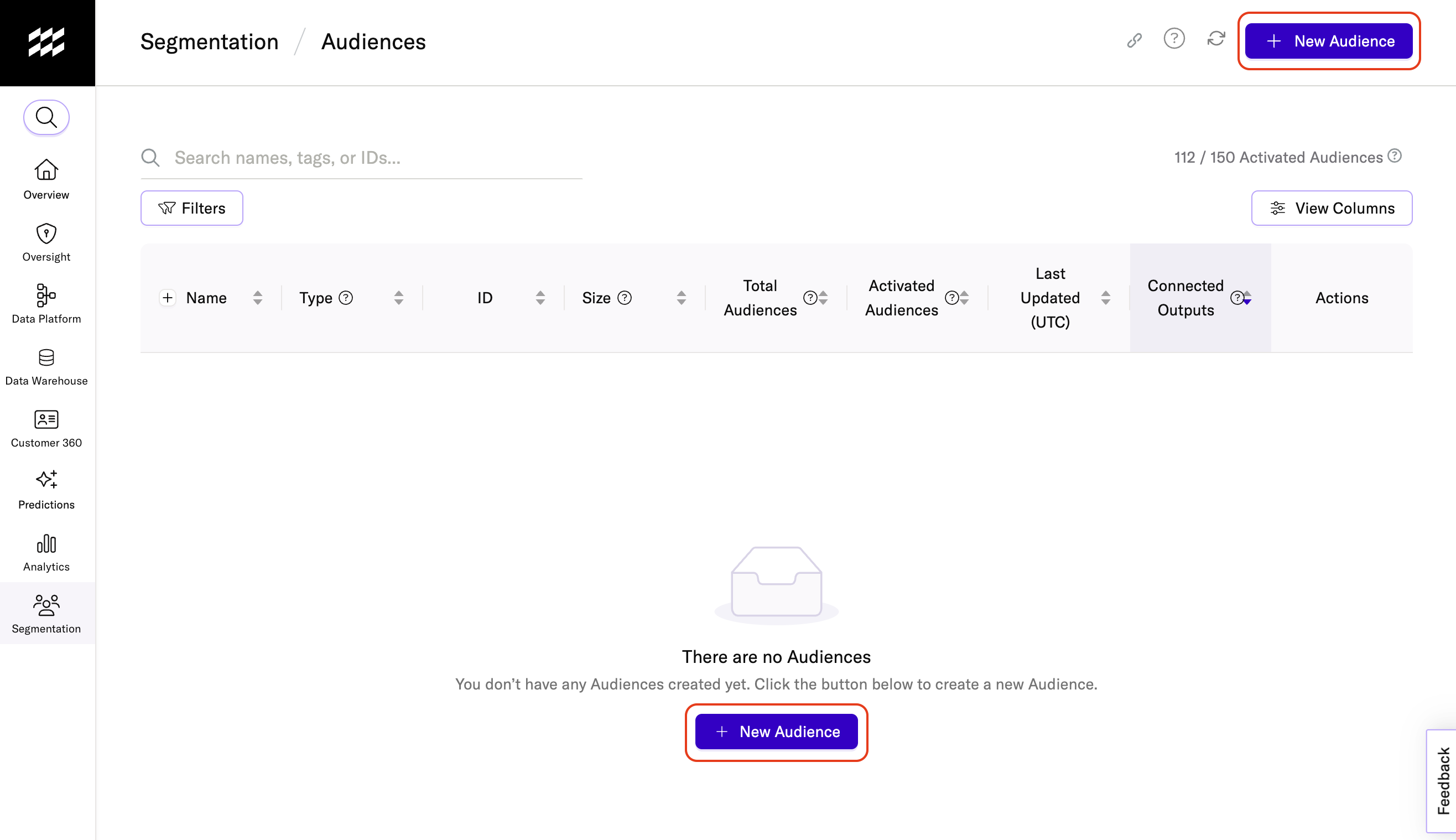This screenshot has width=1456, height=840.
Task: Click the copy link icon in header
Action: tap(1133, 40)
